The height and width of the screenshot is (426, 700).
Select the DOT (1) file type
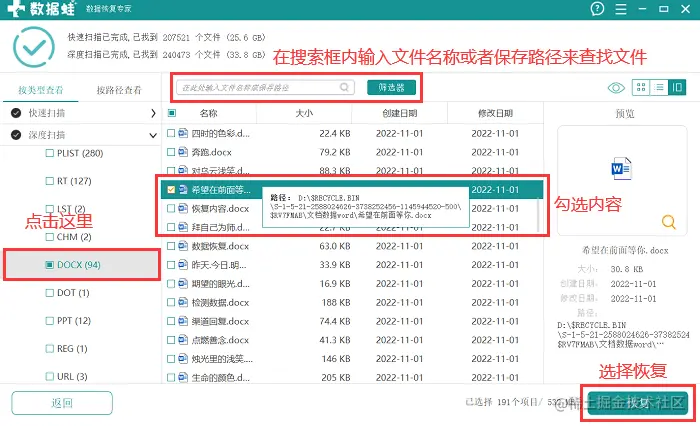point(67,293)
